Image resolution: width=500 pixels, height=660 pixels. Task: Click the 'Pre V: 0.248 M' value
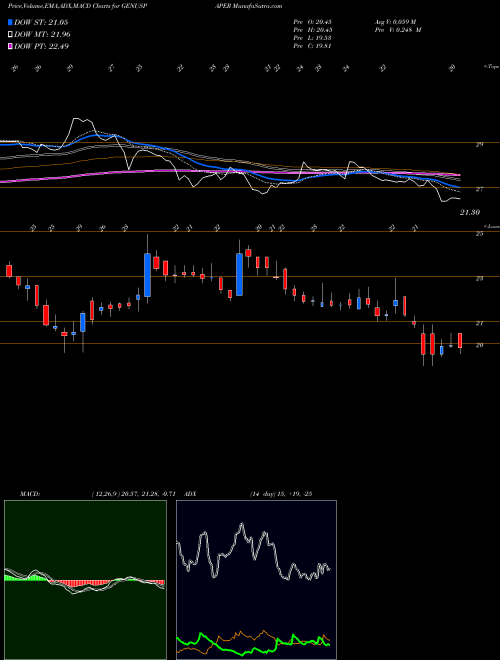(x=397, y=30)
